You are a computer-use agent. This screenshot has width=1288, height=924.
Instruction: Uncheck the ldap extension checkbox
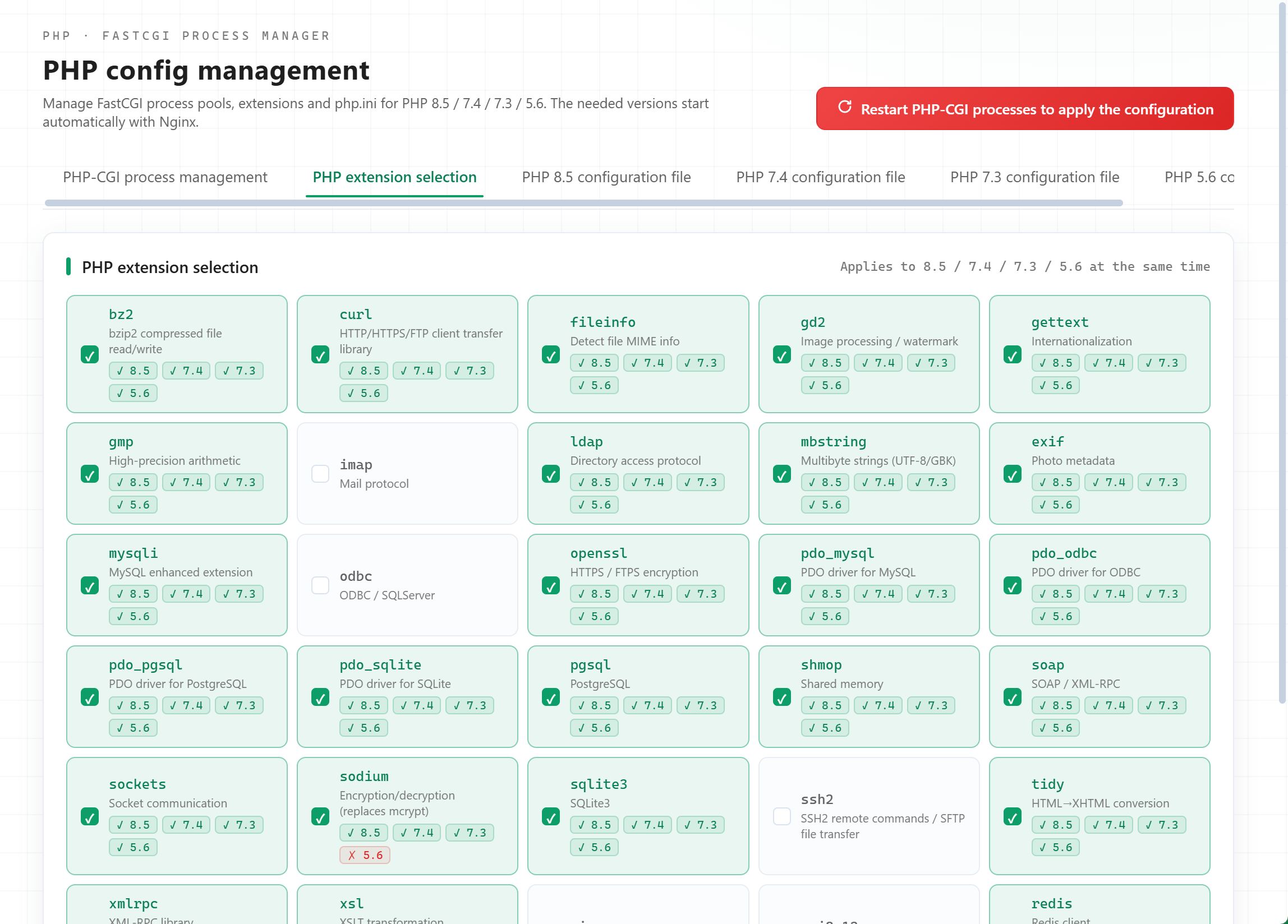tap(551, 474)
